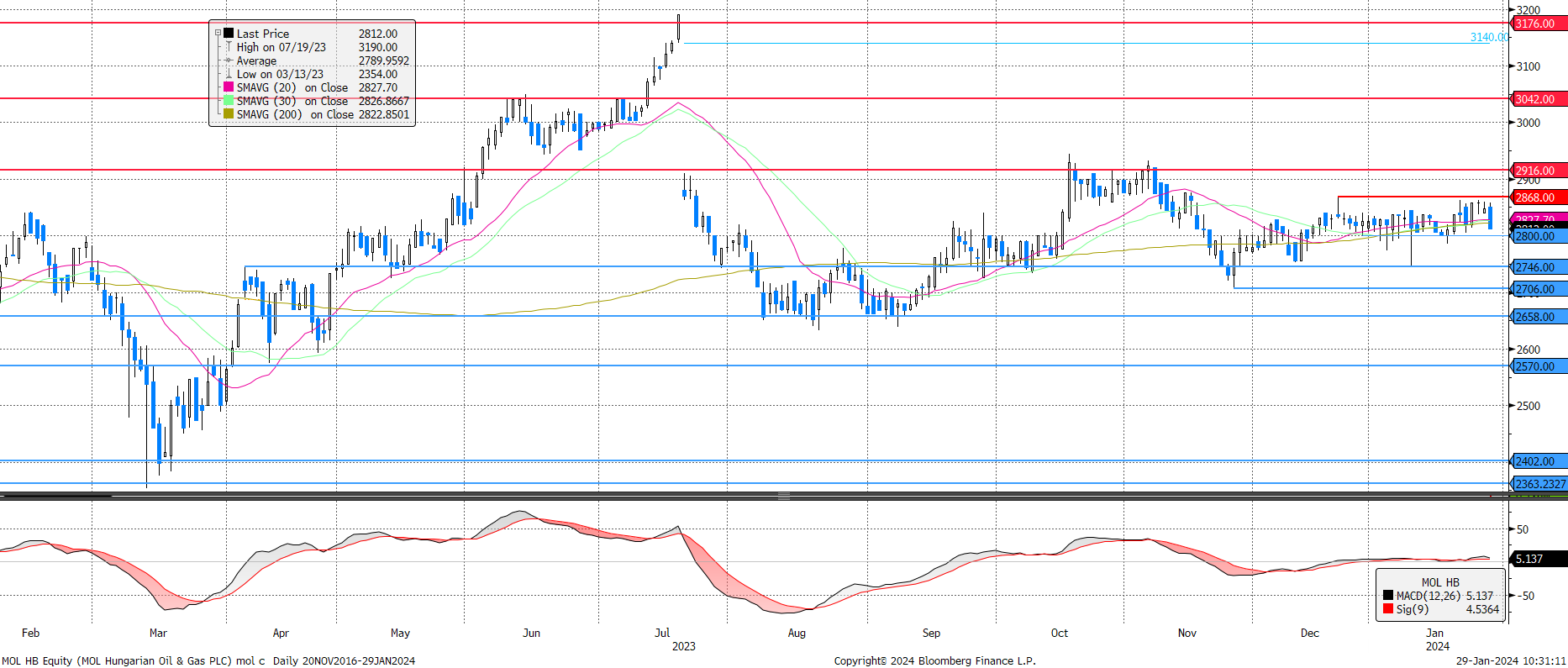The image size is (1568, 668).
Task: Click the 'Nov' label on time axis
Action: click(x=1187, y=633)
